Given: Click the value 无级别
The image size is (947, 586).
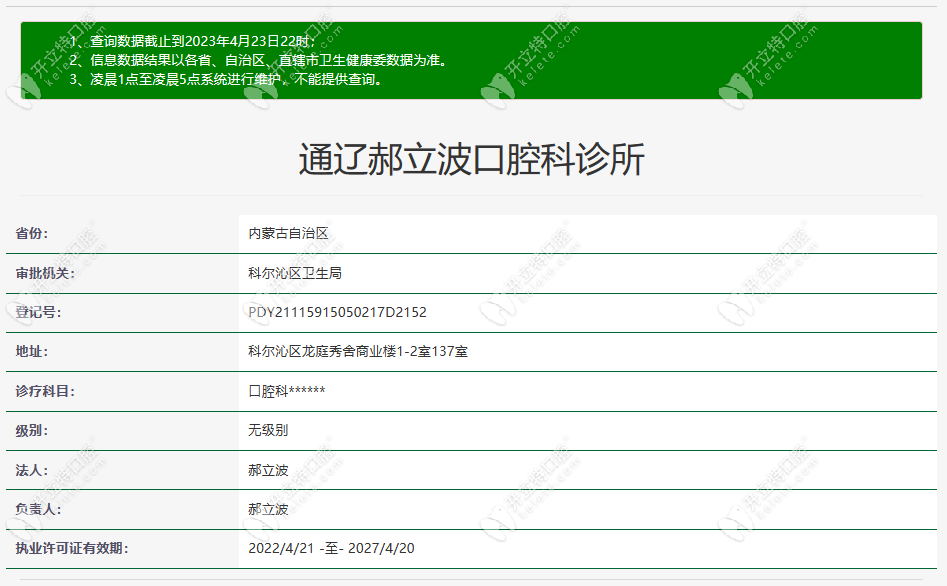Looking at the screenshot, I should (x=268, y=430).
